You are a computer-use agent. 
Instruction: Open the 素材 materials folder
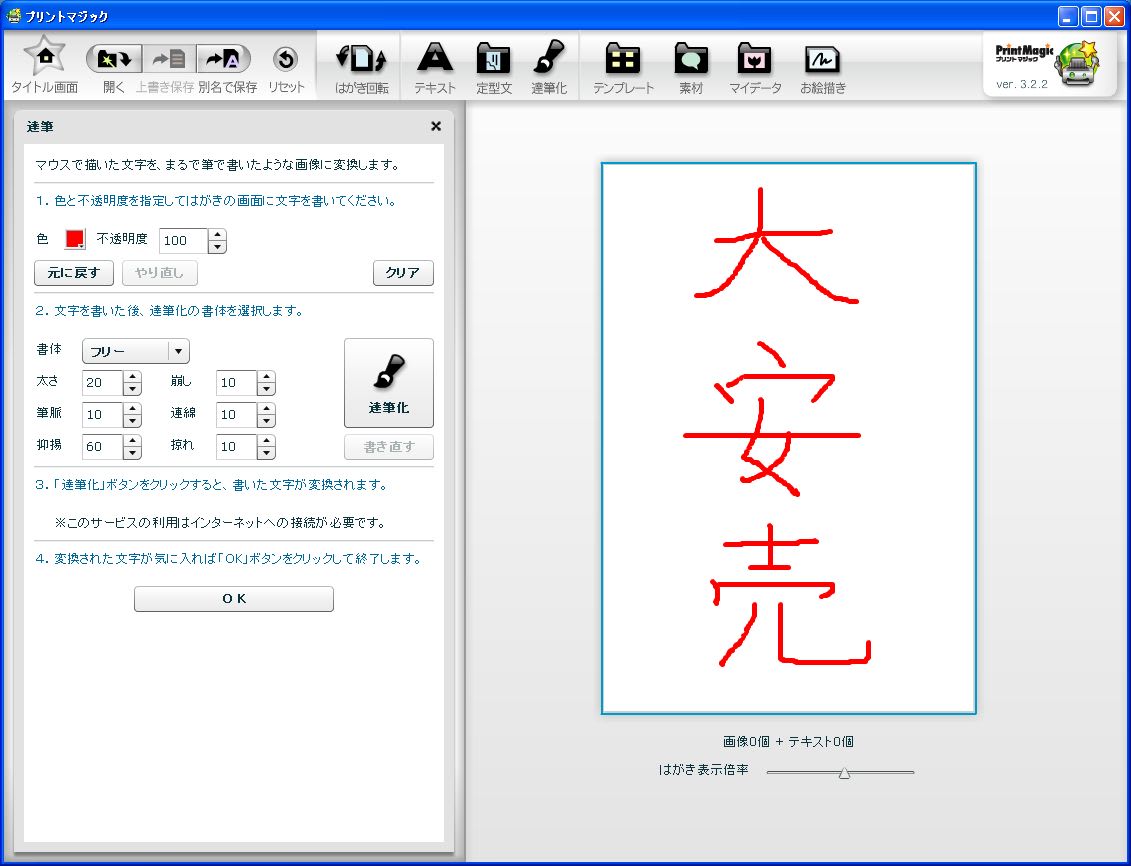click(x=691, y=60)
